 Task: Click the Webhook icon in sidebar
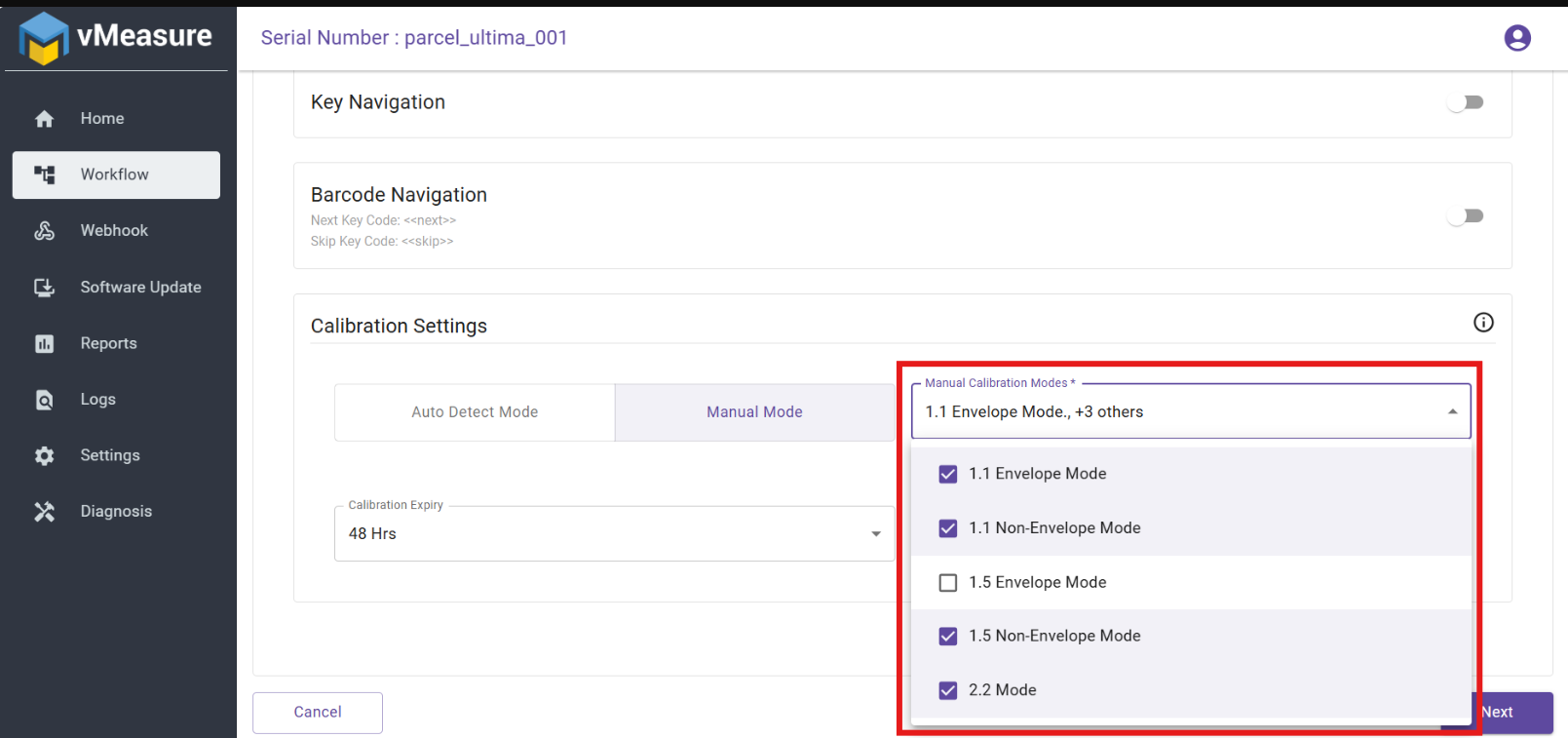pyautogui.click(x=45, y=231)
